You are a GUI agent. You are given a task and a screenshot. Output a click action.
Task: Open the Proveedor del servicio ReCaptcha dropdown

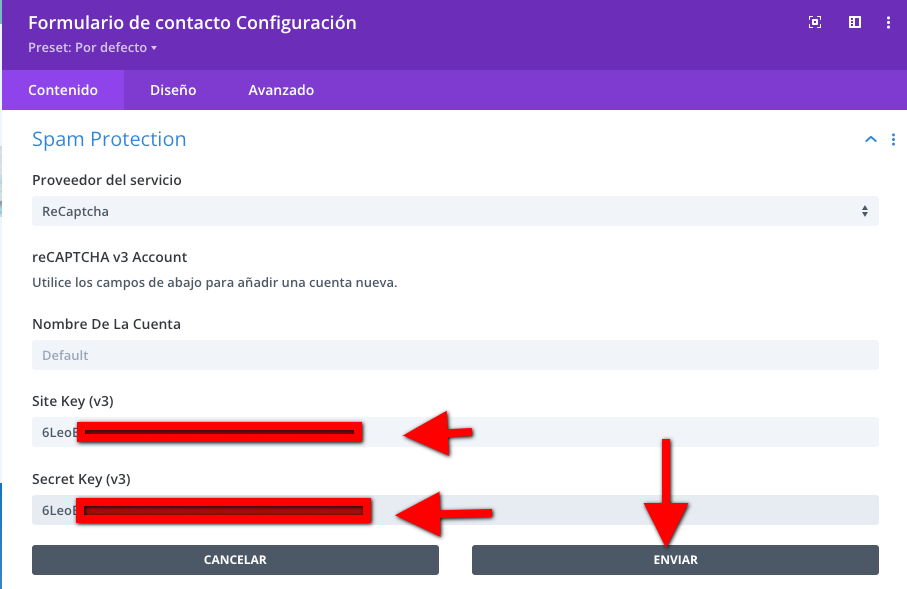click(455, 211)
